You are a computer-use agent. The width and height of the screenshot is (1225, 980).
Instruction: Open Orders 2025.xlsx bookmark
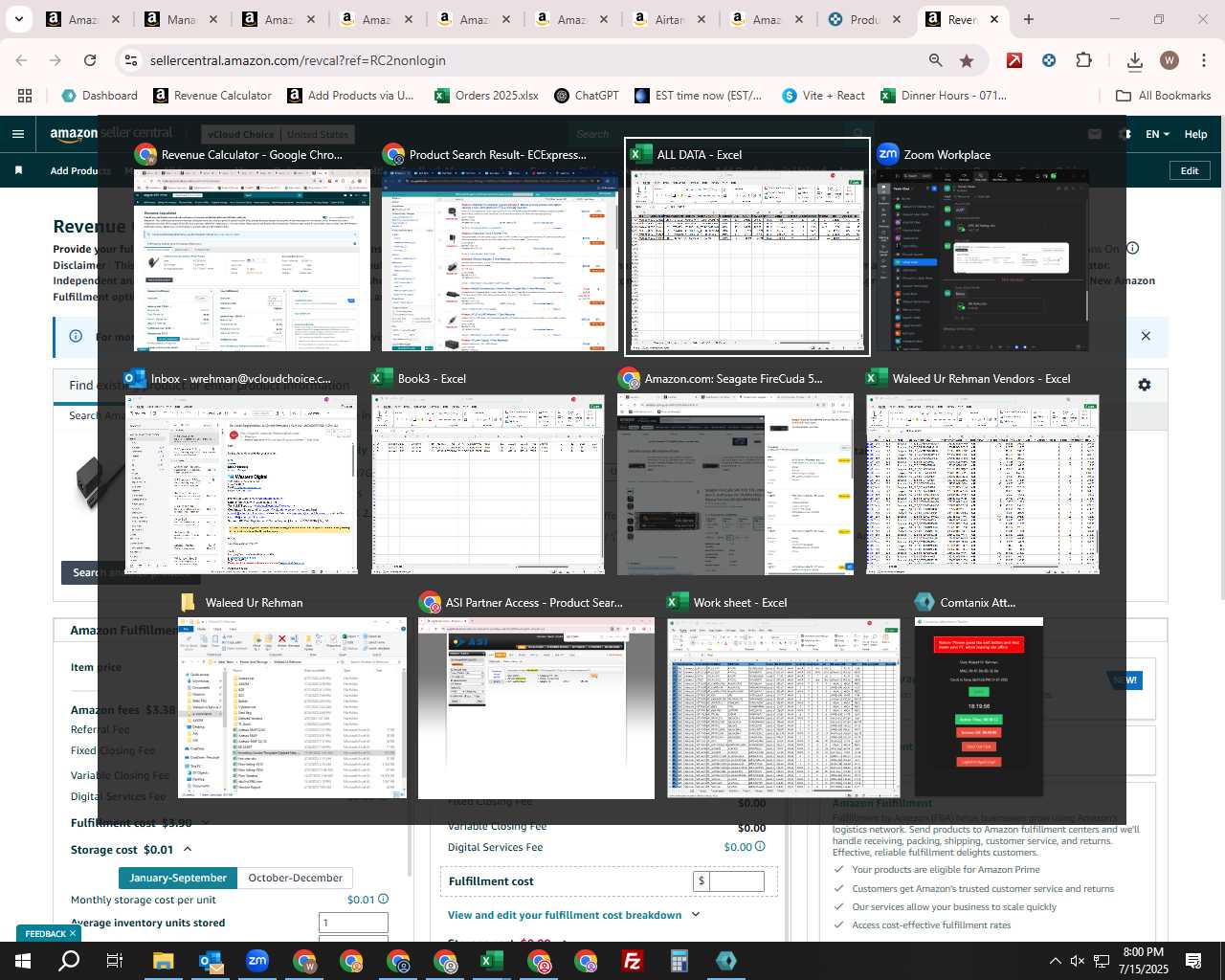pyautogui.click(x=486, y=96)
